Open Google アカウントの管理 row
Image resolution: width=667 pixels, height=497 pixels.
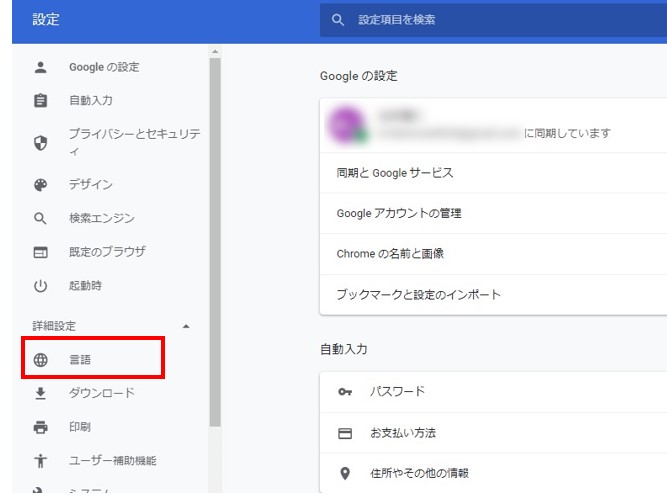[493, 214]
